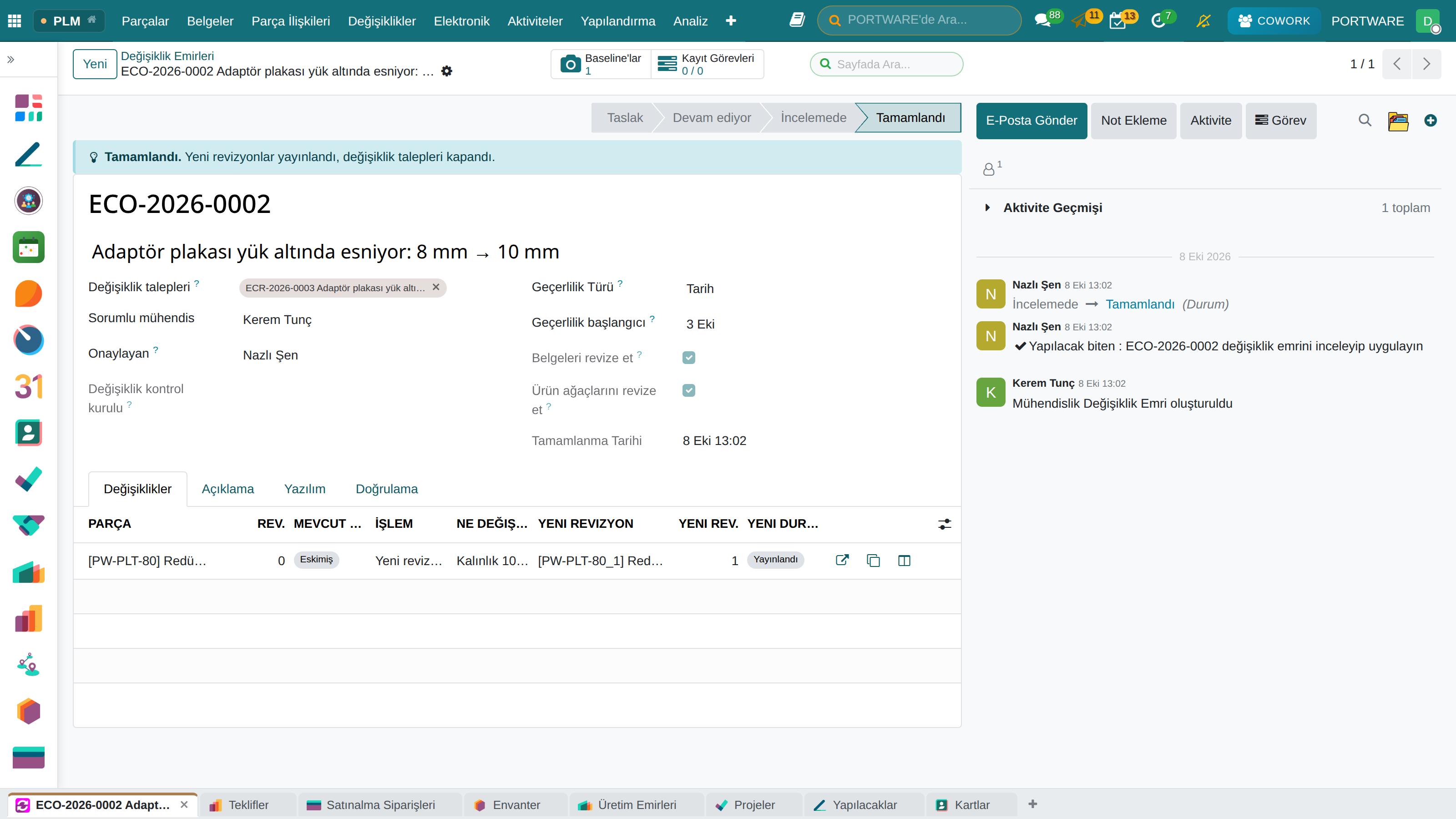Close the ECO-2026-0002 bottom tab
The width and height of the screenshot is (1456, 819).
(x=184, y=805)
